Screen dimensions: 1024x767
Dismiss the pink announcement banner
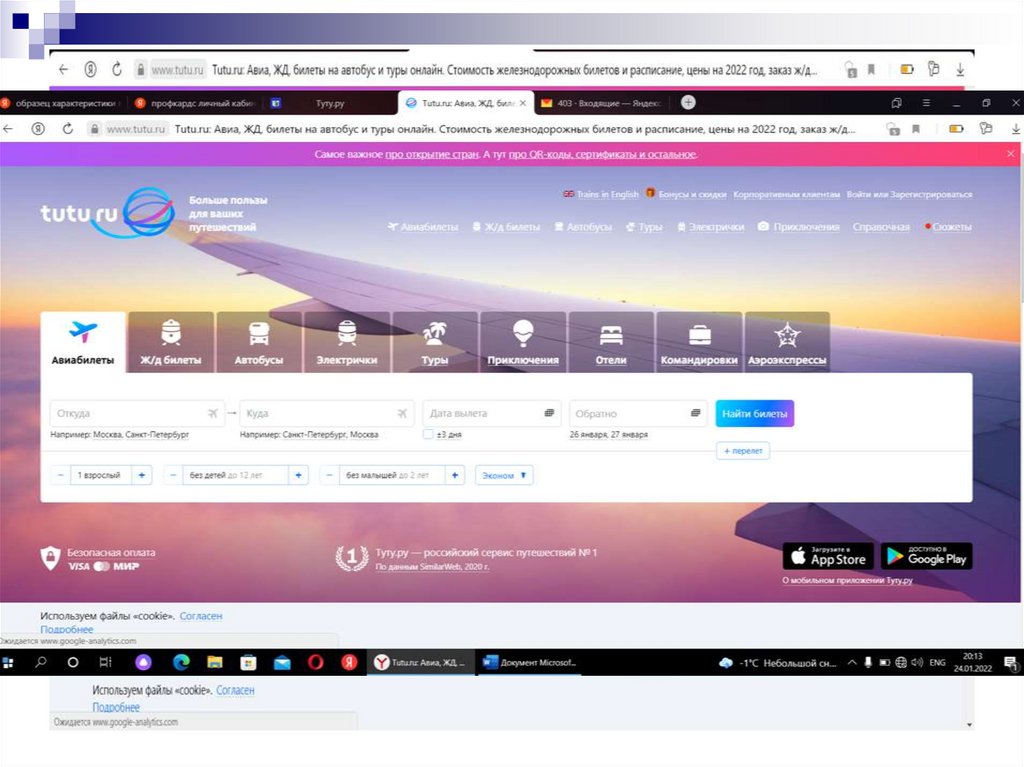pos(1010,154)
